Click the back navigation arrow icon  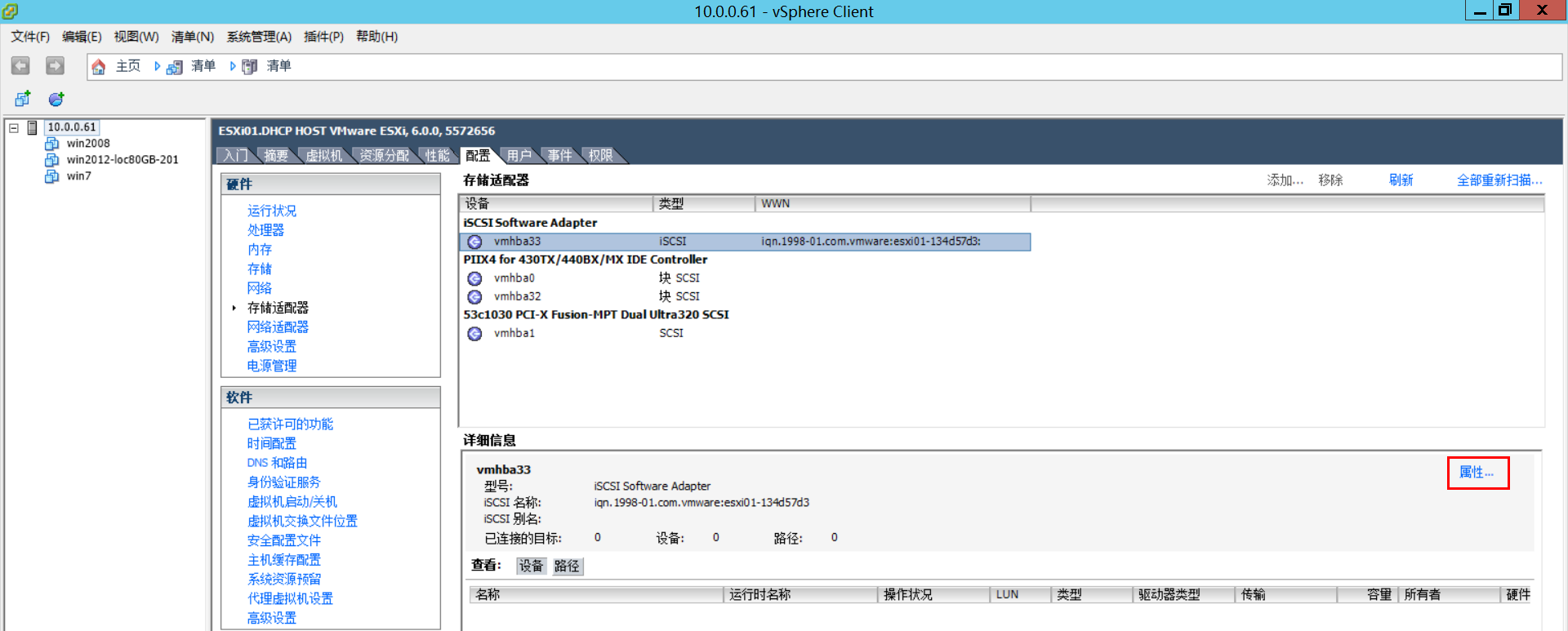21,66
